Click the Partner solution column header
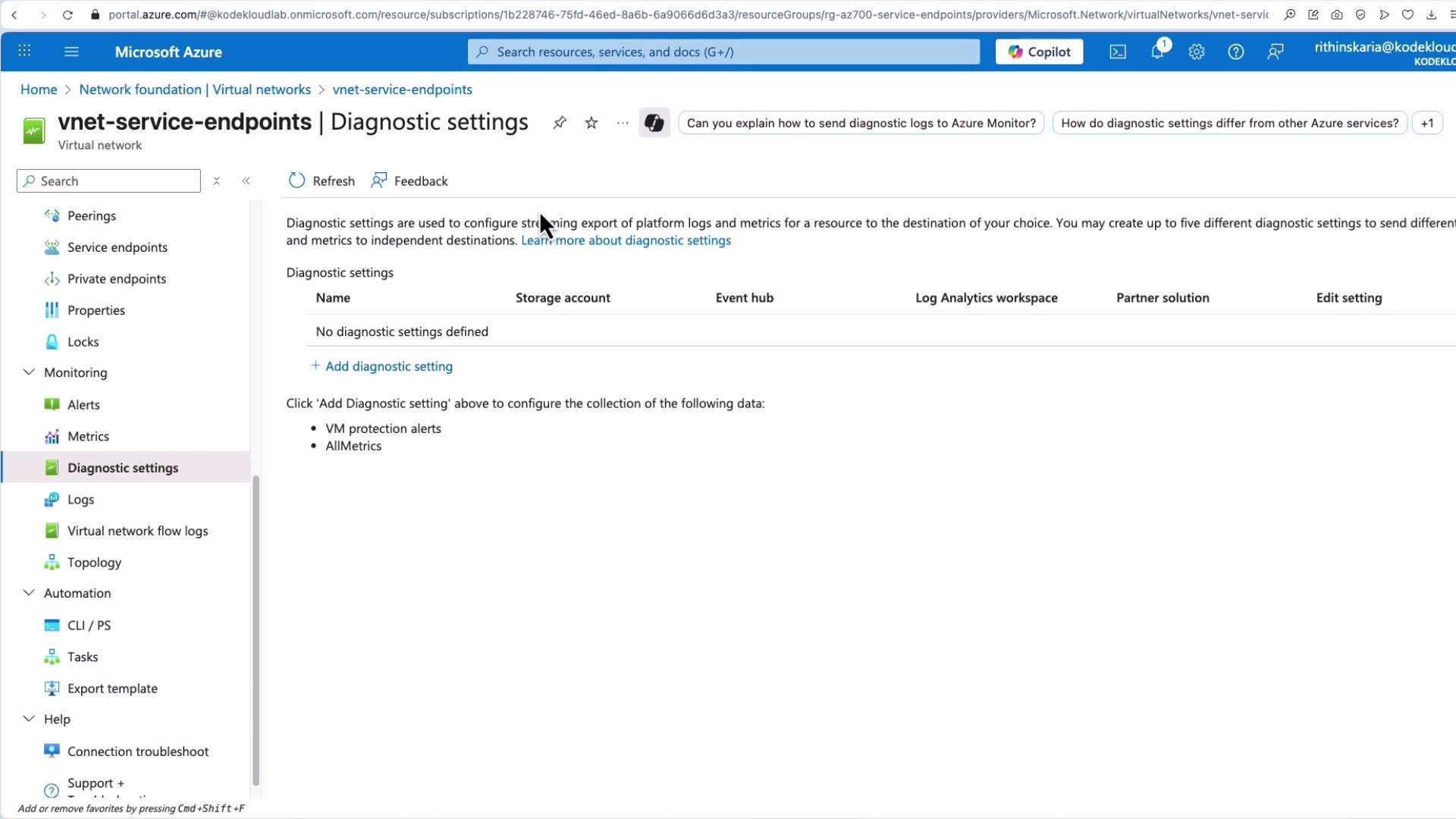The width and height of the screenshot is (1456, 819). [1163, 298]
